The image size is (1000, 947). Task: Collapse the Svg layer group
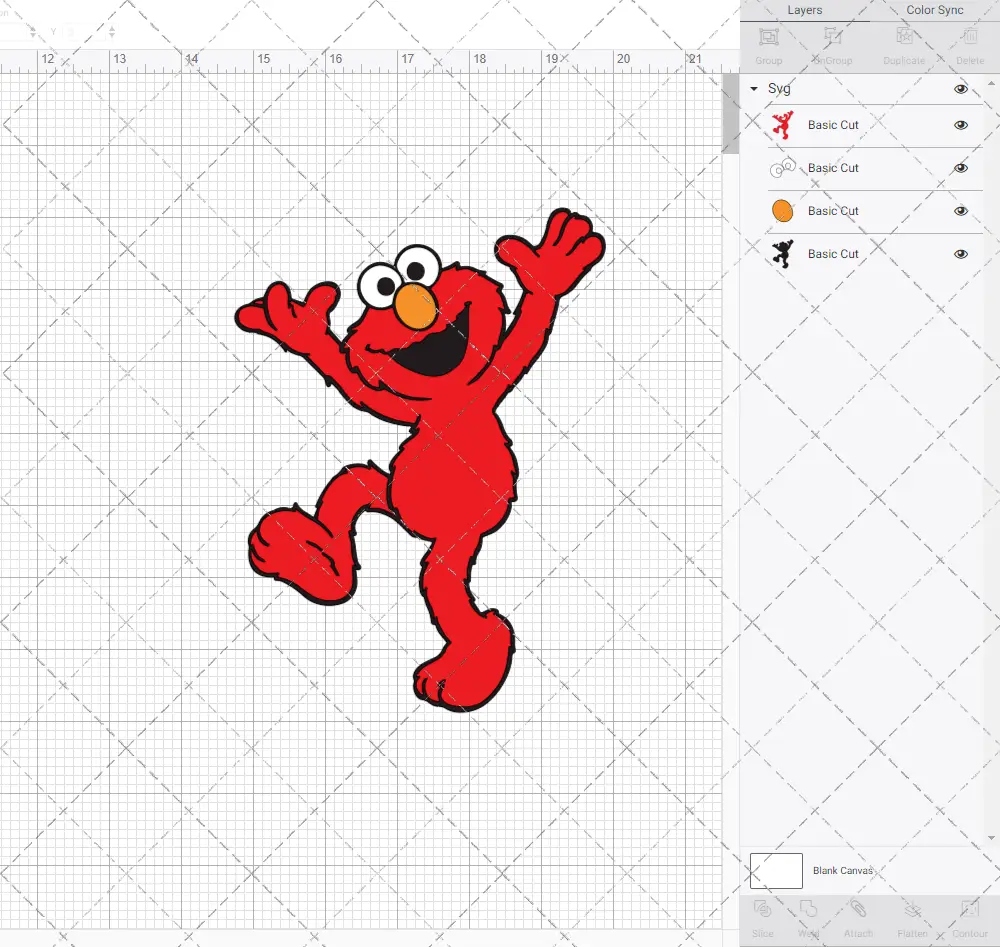(x=754, y=89)
